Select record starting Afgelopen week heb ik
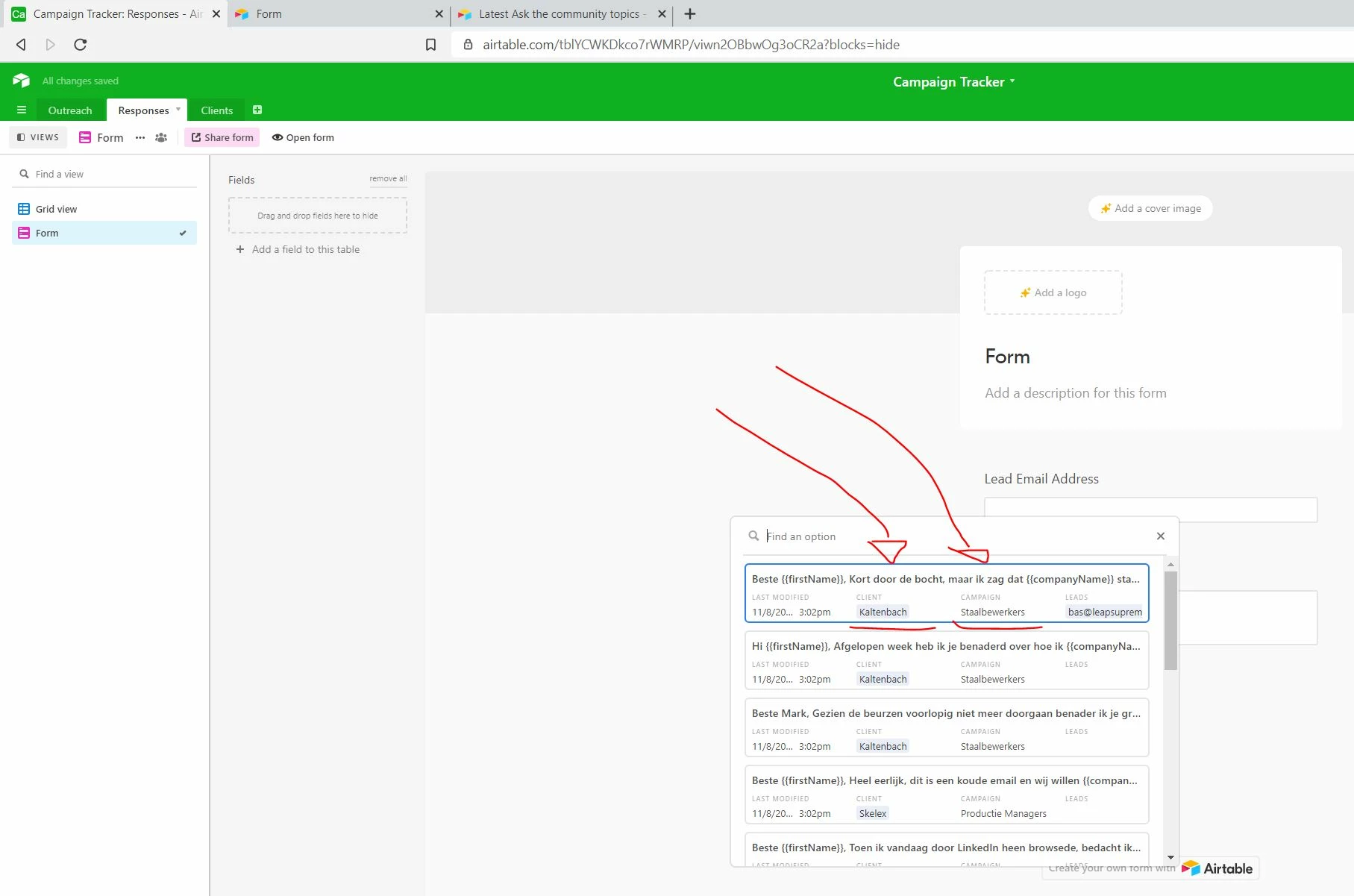The height and width of the screenshot is (896, 1354). (947, 660)
